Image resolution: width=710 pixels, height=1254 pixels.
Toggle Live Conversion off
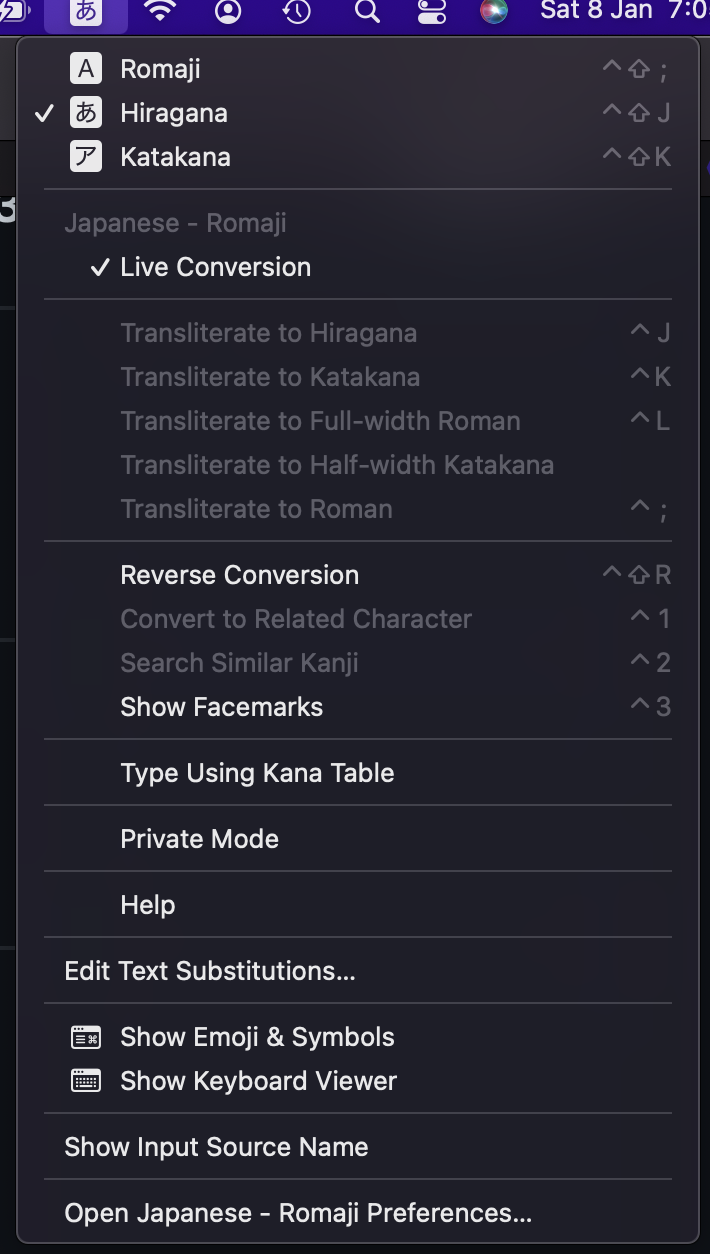click(x=358, y=267)
